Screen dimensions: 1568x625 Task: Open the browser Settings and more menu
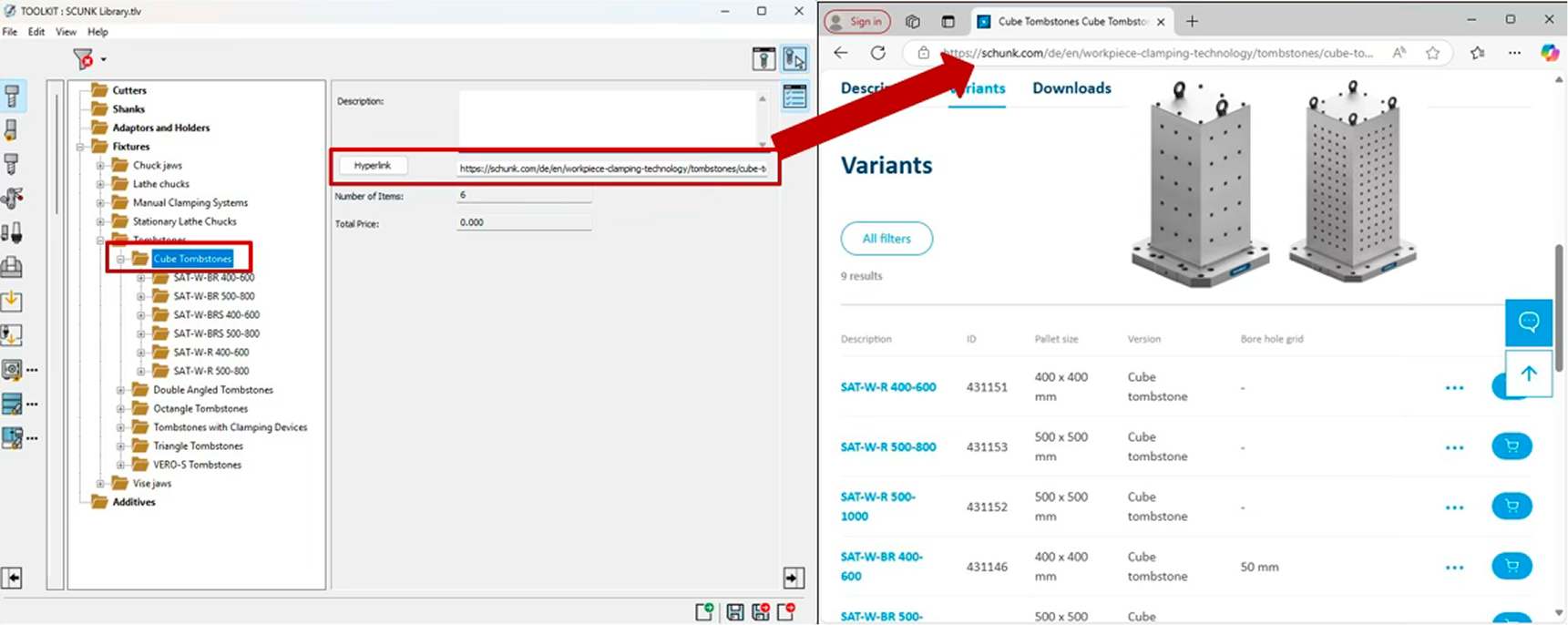click(1514, 53)
